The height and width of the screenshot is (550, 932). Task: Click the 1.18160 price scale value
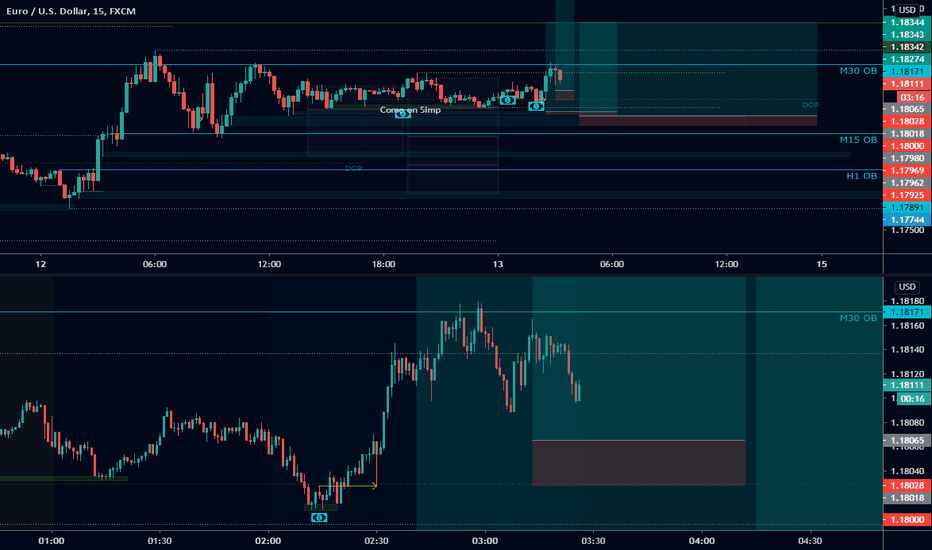point(907,326)
